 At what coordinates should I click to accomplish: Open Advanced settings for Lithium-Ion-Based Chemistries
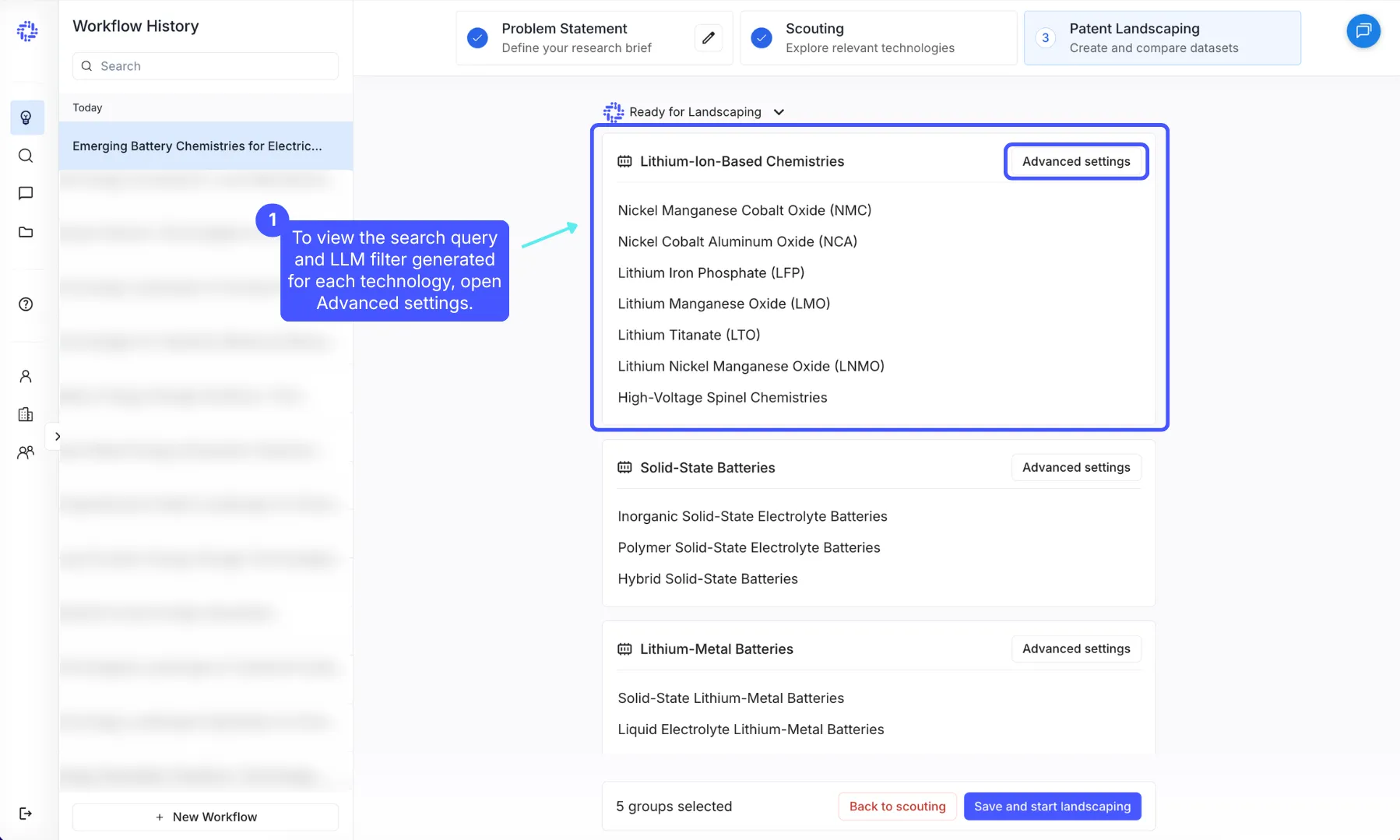pyautogui.click(x=1076, y=161)
